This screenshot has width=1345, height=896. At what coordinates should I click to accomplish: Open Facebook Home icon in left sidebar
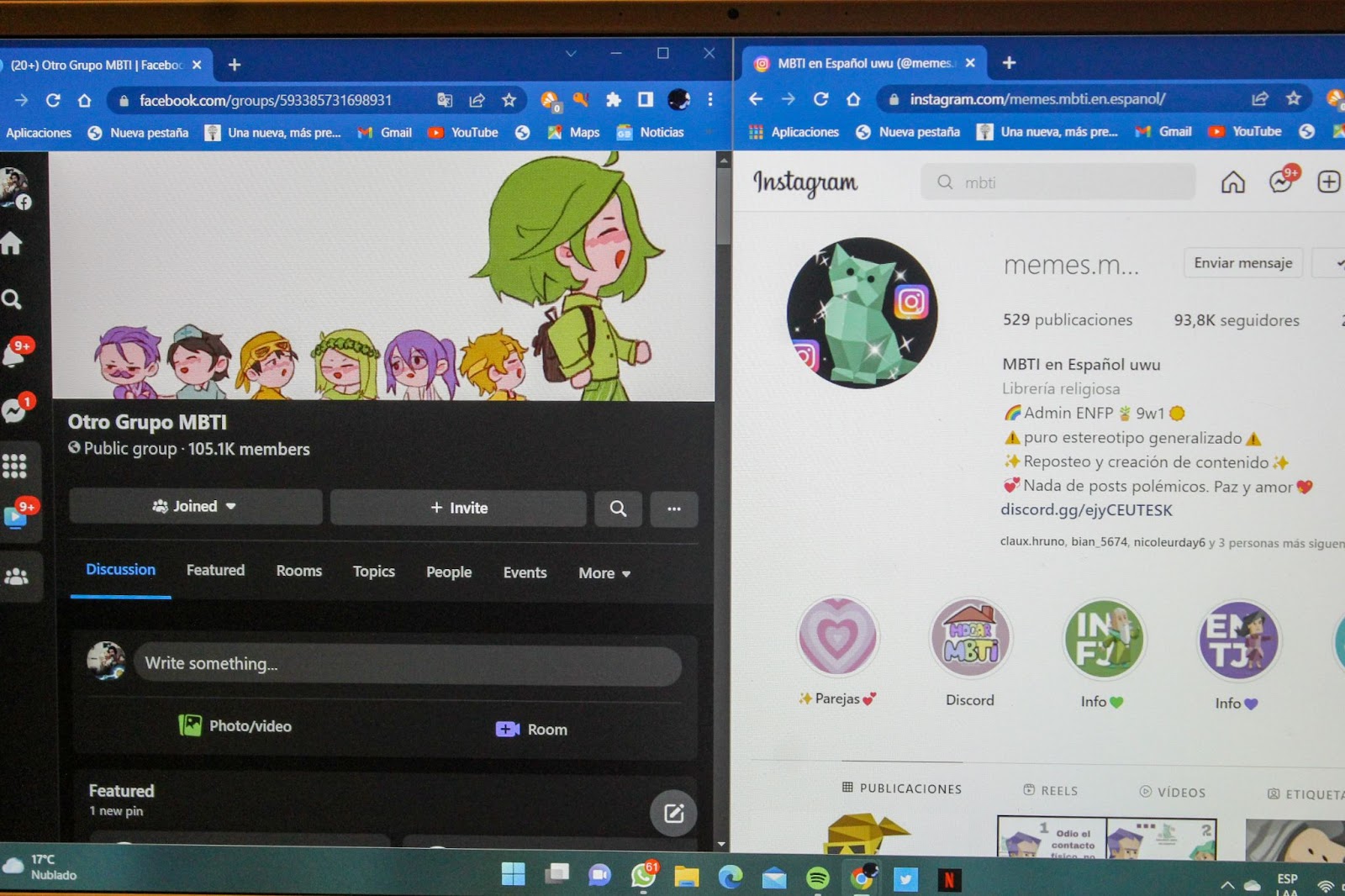11,244
